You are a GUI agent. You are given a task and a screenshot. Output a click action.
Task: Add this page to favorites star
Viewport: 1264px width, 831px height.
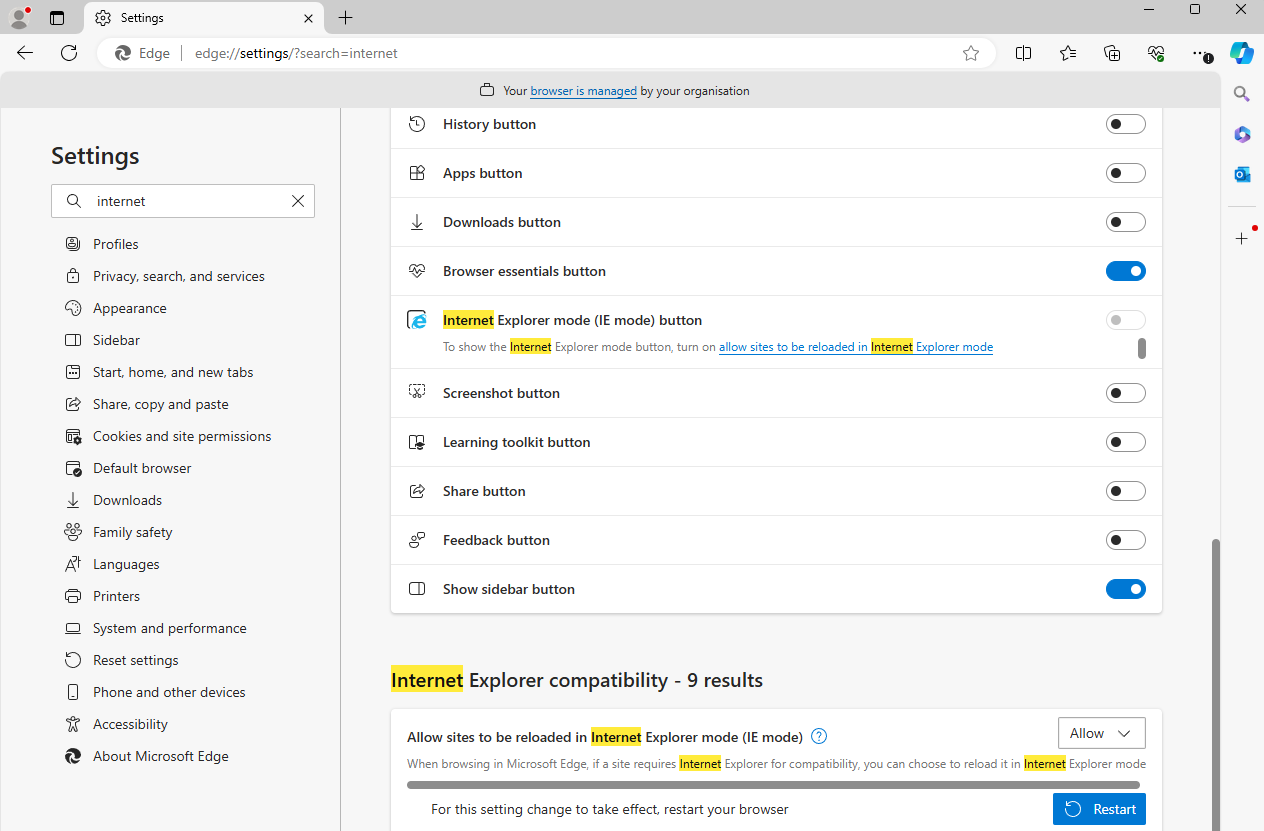click(971, 53)
